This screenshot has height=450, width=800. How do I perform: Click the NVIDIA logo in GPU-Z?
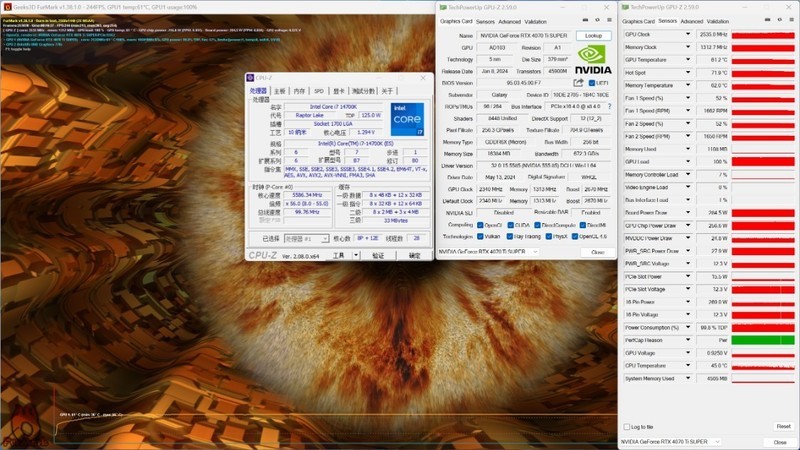593,59
